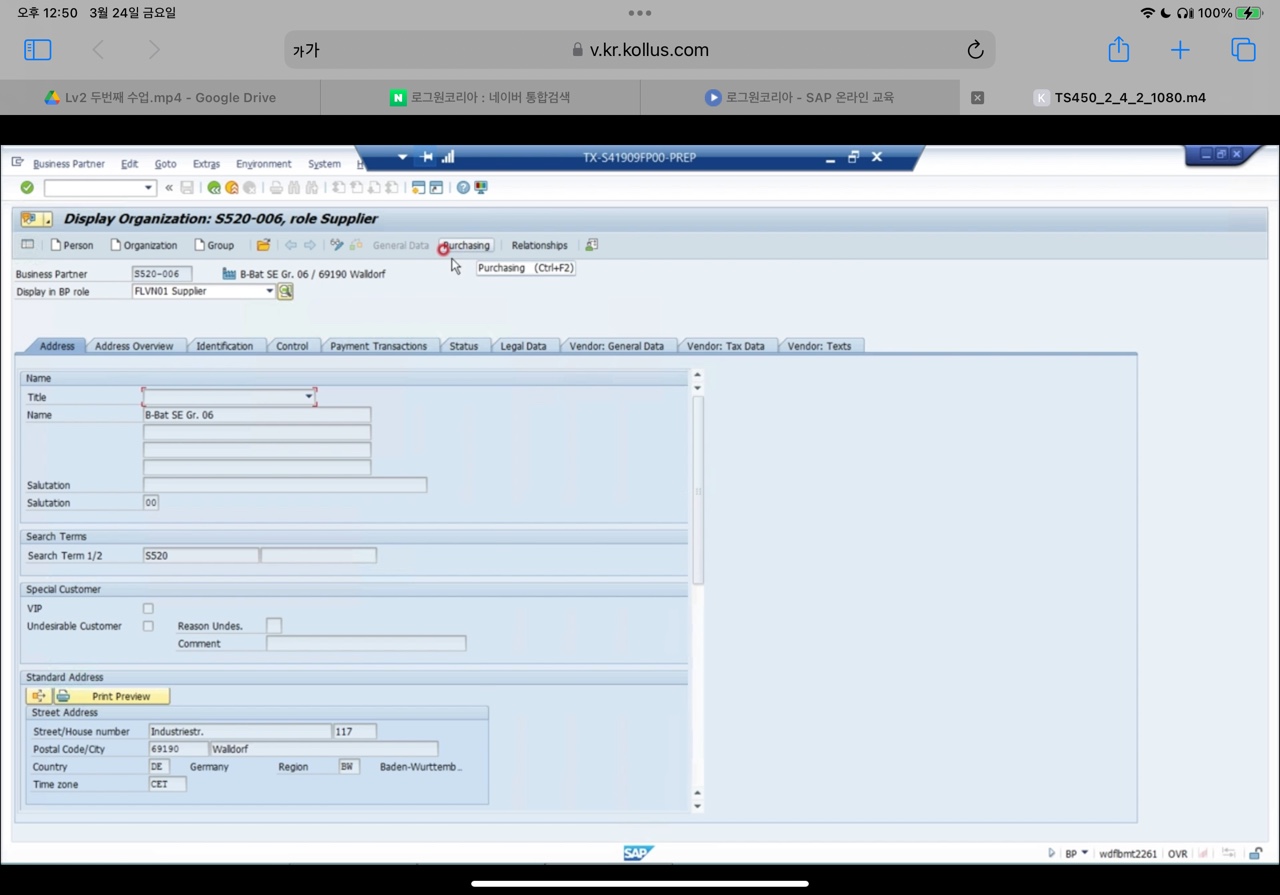Click the Switch Display/Change pencil icon
The width and height of the screenshot is (1280, 895).
coord(337,245)
